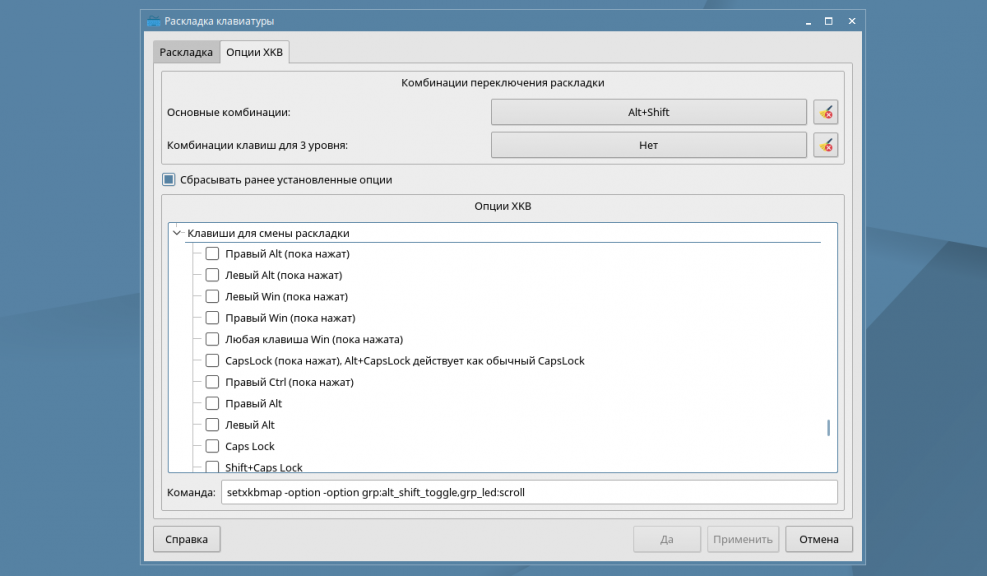Switch to the "Раскладка" tab
Image resolution: width=987 pixels, height=576 pixels.
coord(185,53)
